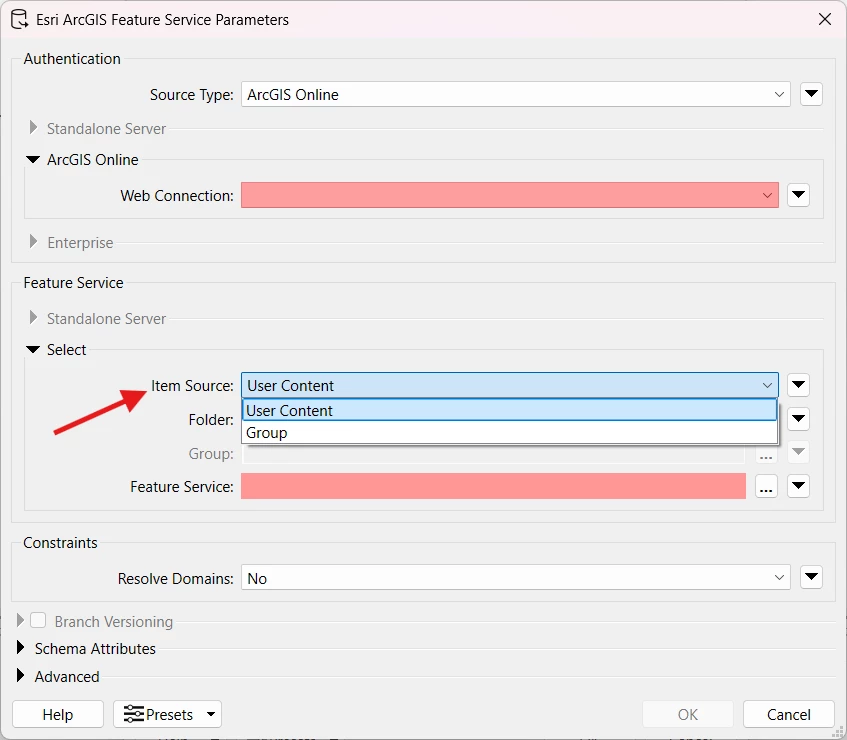Viewport: 847px width, 740px height.
Task: Collapse the ArcGIS Online section
Action: 33,160
